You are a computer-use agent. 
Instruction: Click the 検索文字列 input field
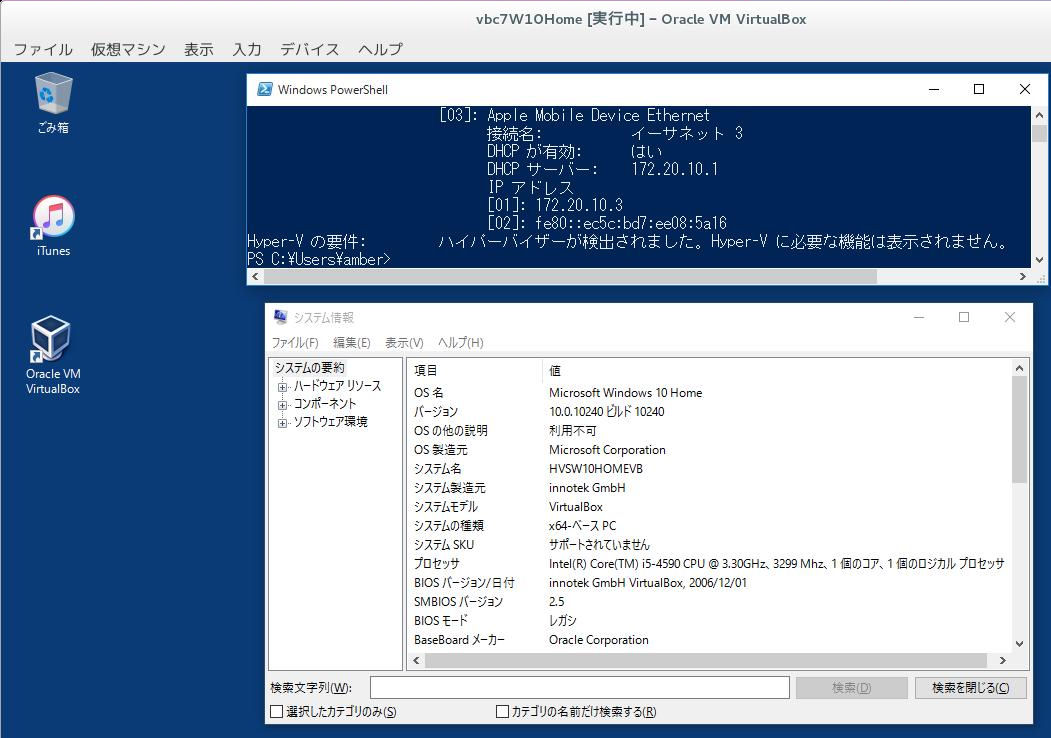(x=580, y=688)
